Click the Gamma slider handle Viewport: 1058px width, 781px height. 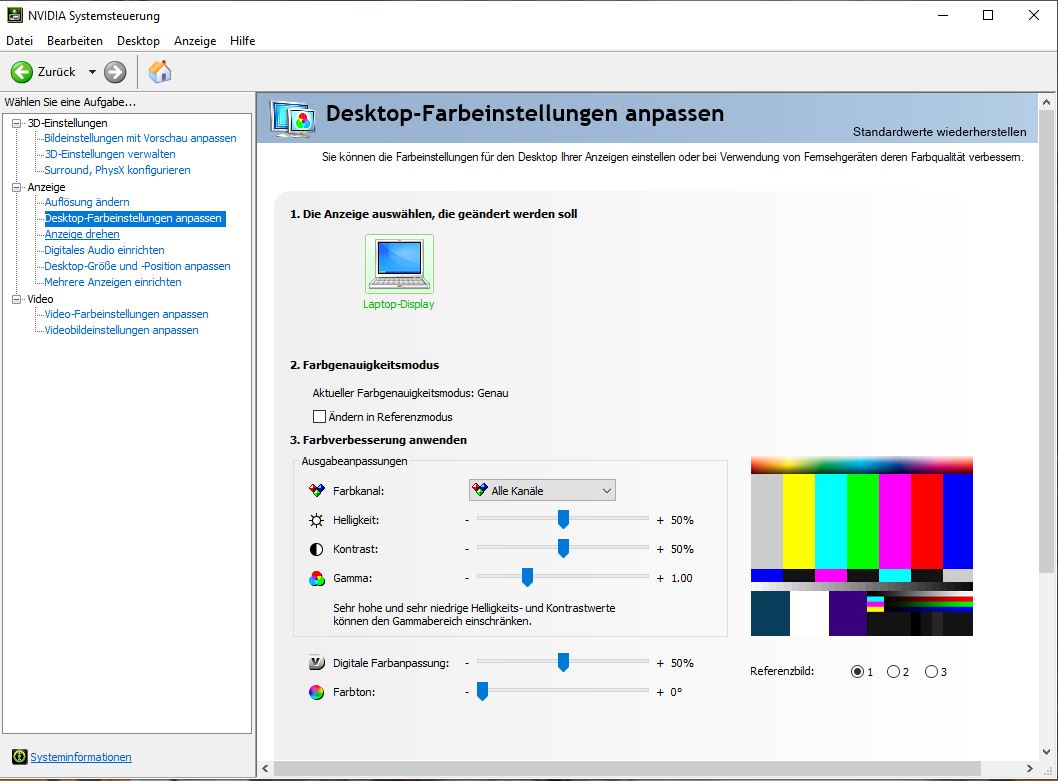528,577
